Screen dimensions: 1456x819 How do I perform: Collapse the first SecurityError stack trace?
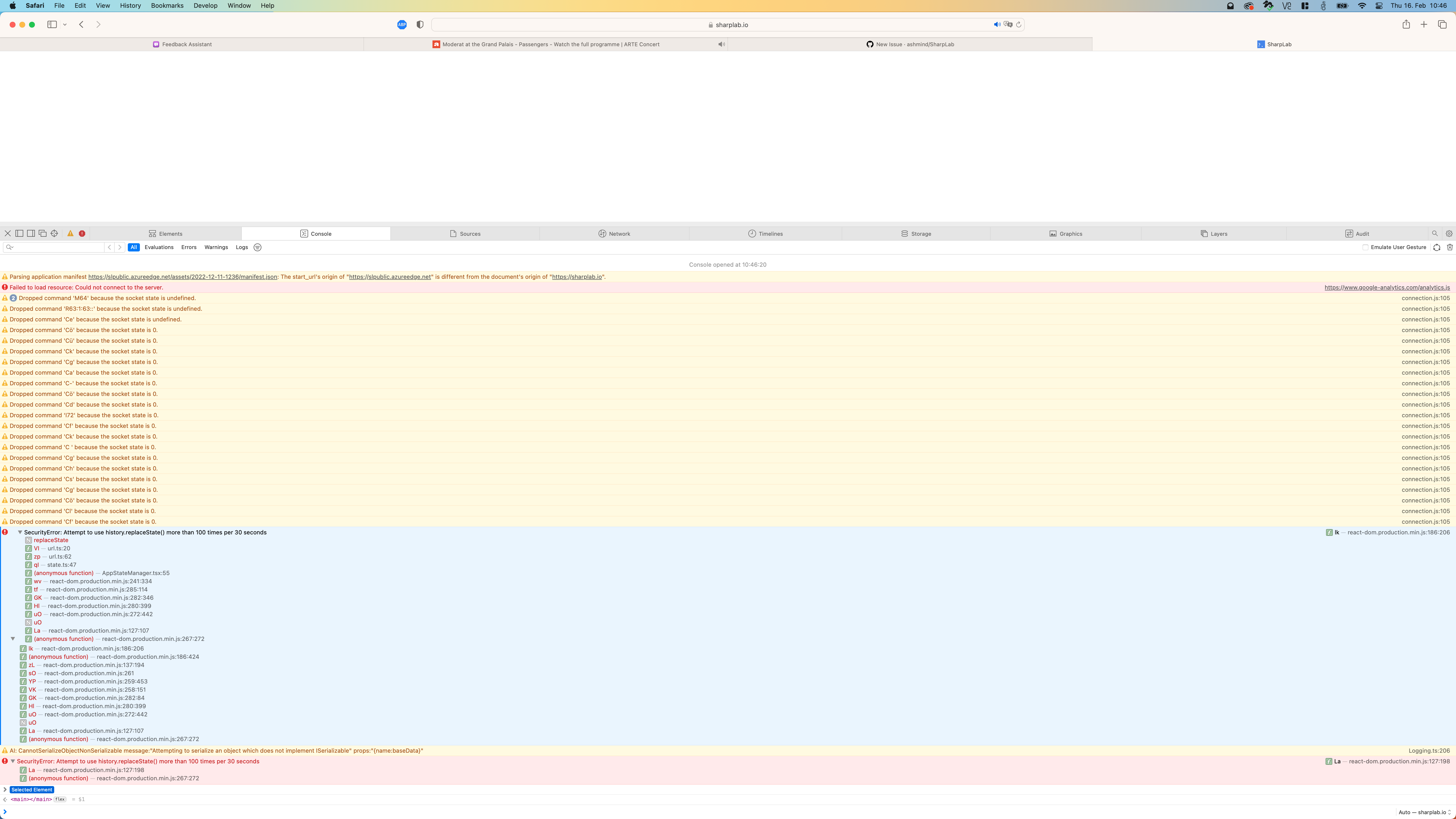[20, 532]
